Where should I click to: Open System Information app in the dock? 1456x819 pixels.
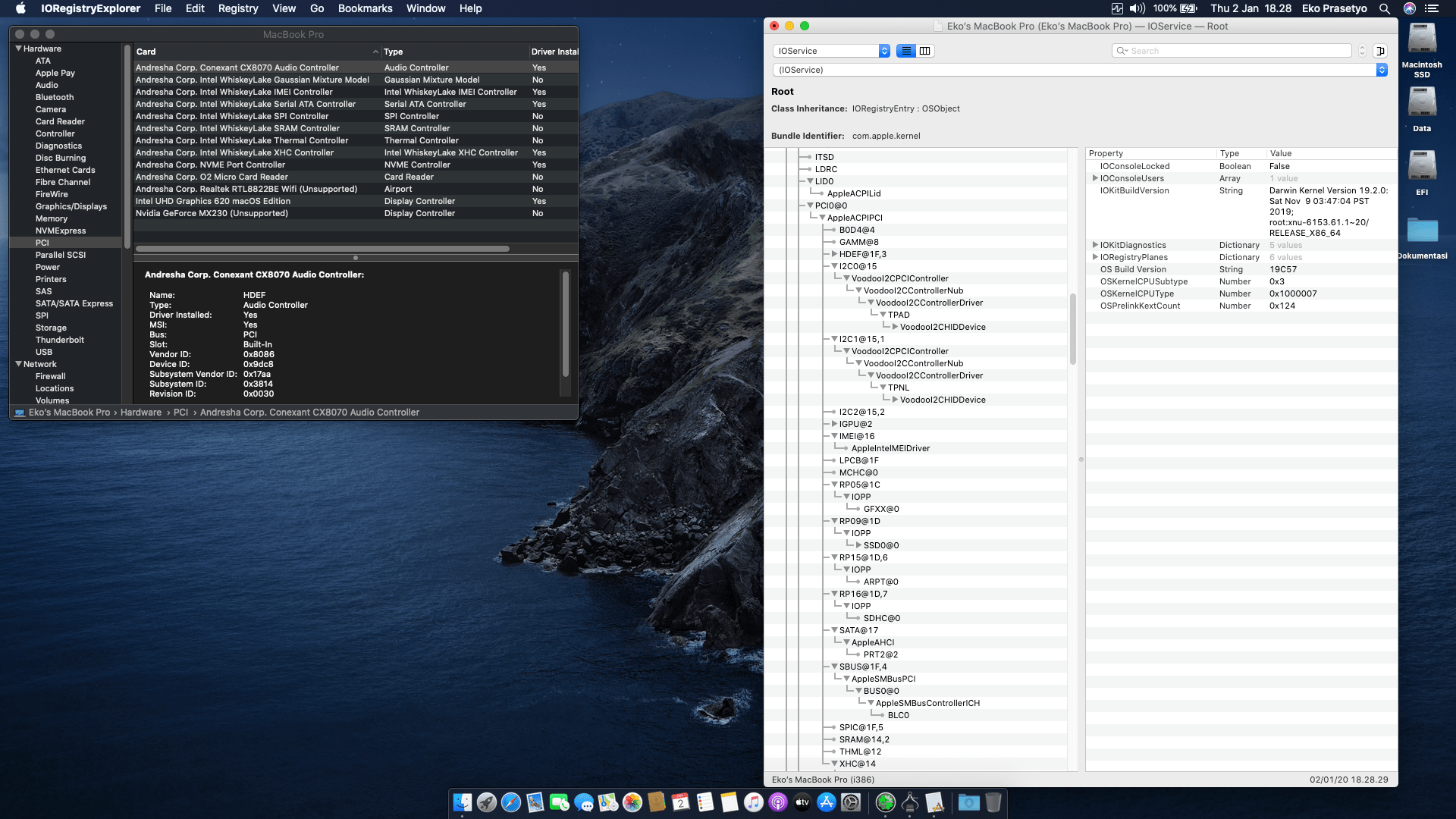(x=910, y=802)
